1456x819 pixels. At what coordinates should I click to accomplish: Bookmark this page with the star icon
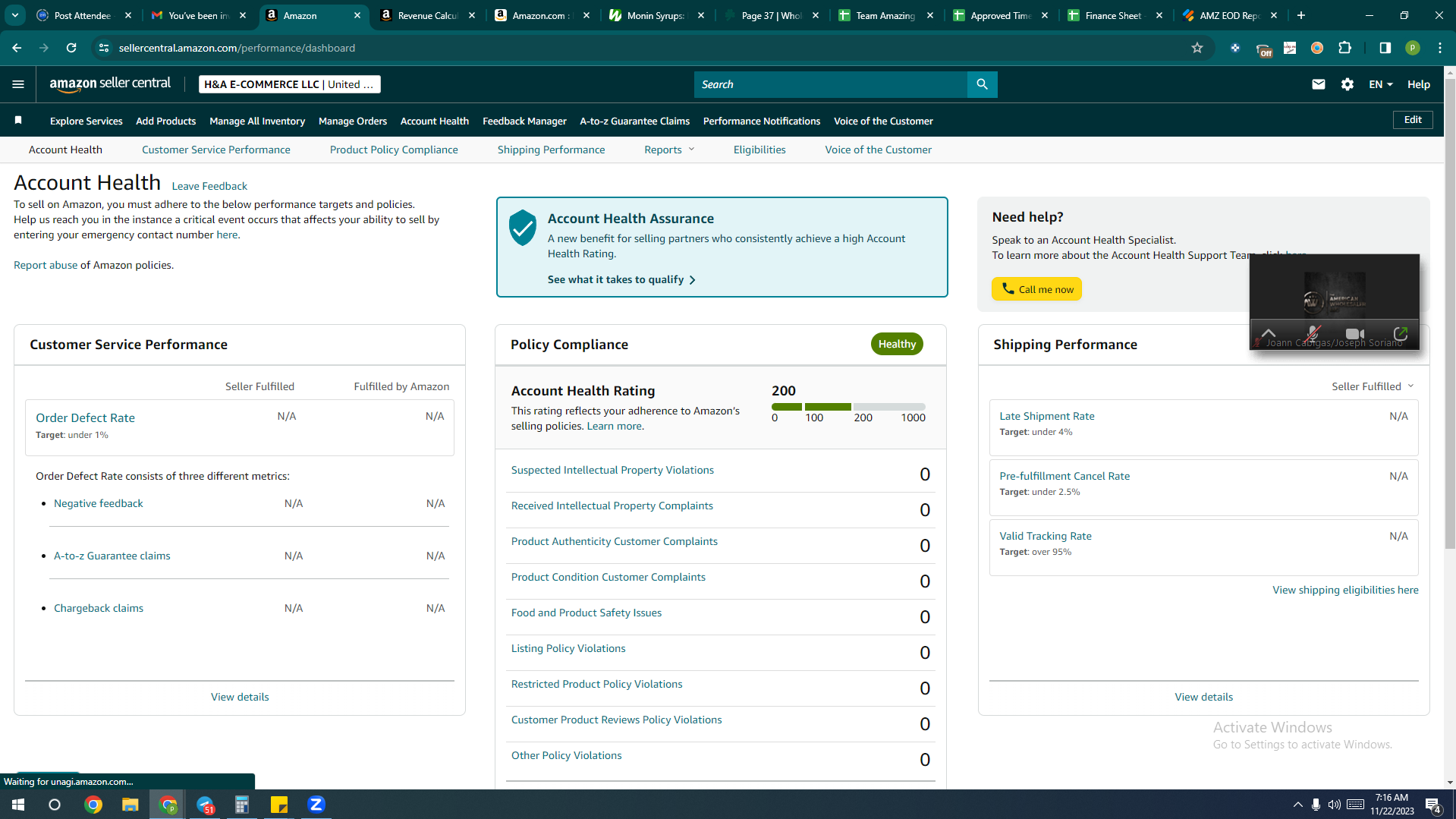(1197, 48)
